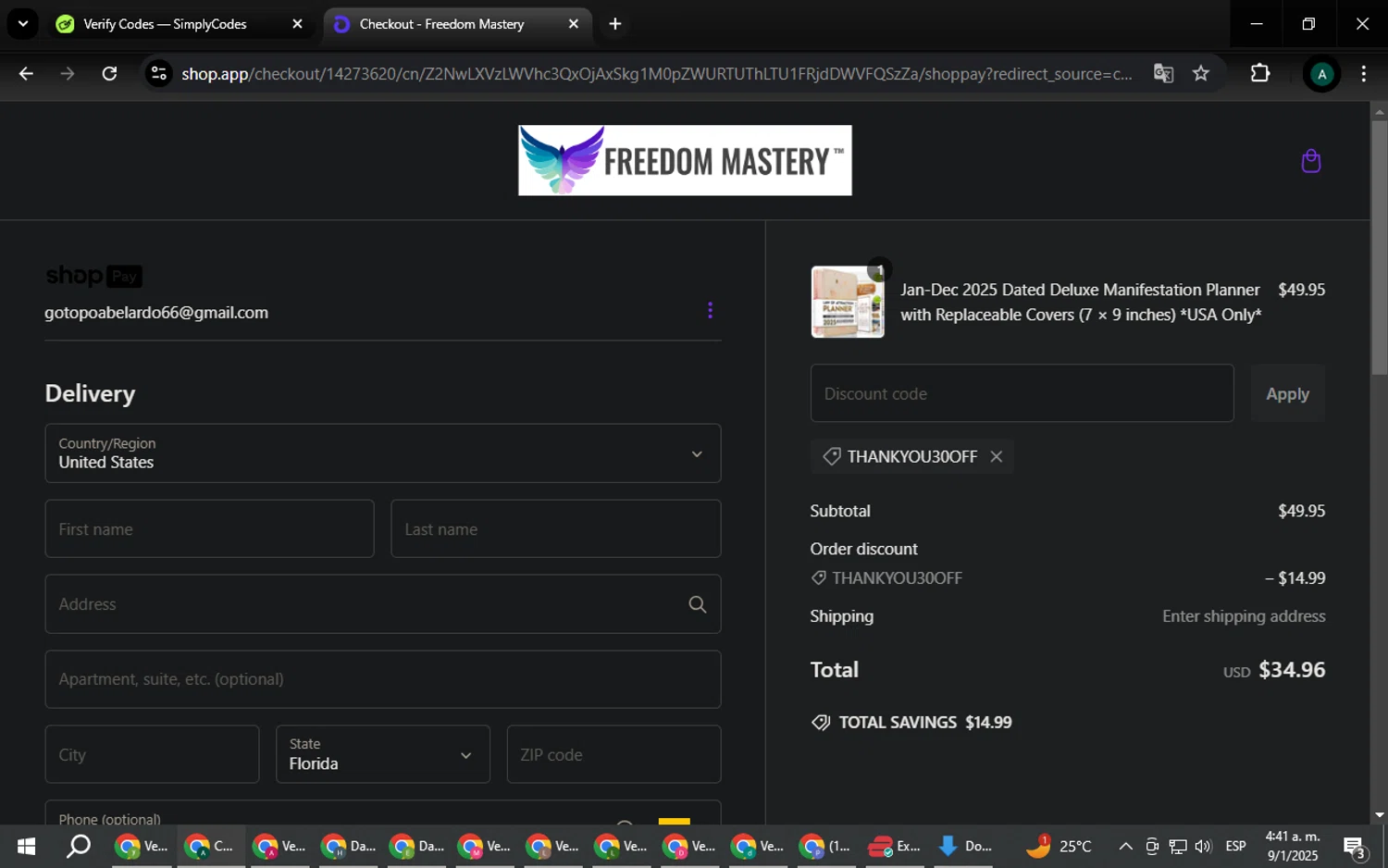The width and height of the screenshot is (1388, 868).
Task: Click the translate page icon
Action: point(1163,74)
